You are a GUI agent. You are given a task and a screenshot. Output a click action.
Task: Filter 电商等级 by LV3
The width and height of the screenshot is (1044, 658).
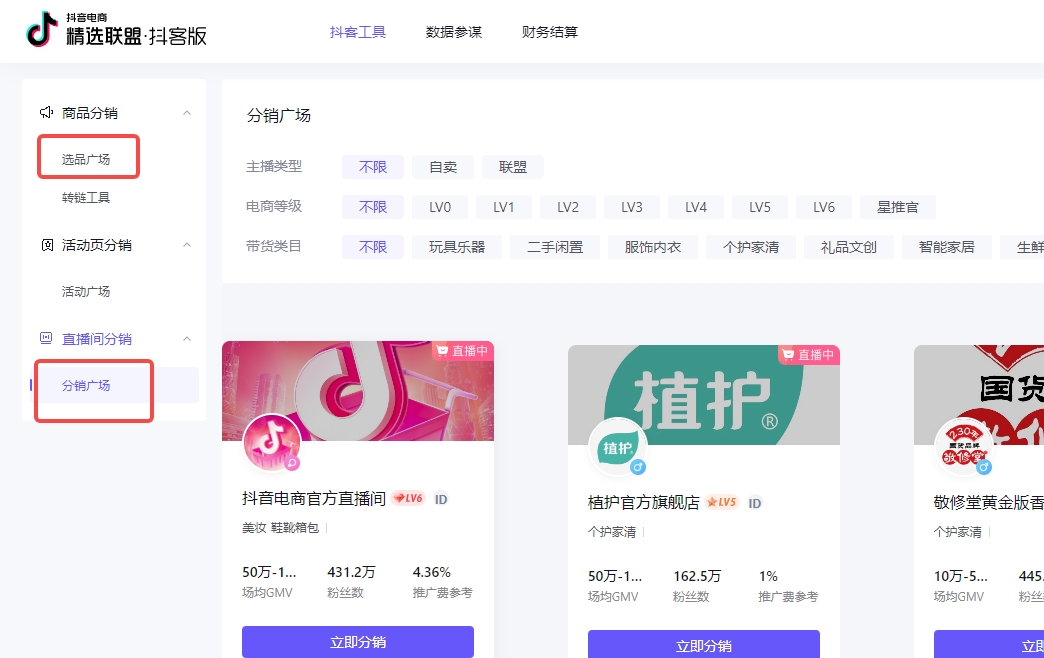632,207
